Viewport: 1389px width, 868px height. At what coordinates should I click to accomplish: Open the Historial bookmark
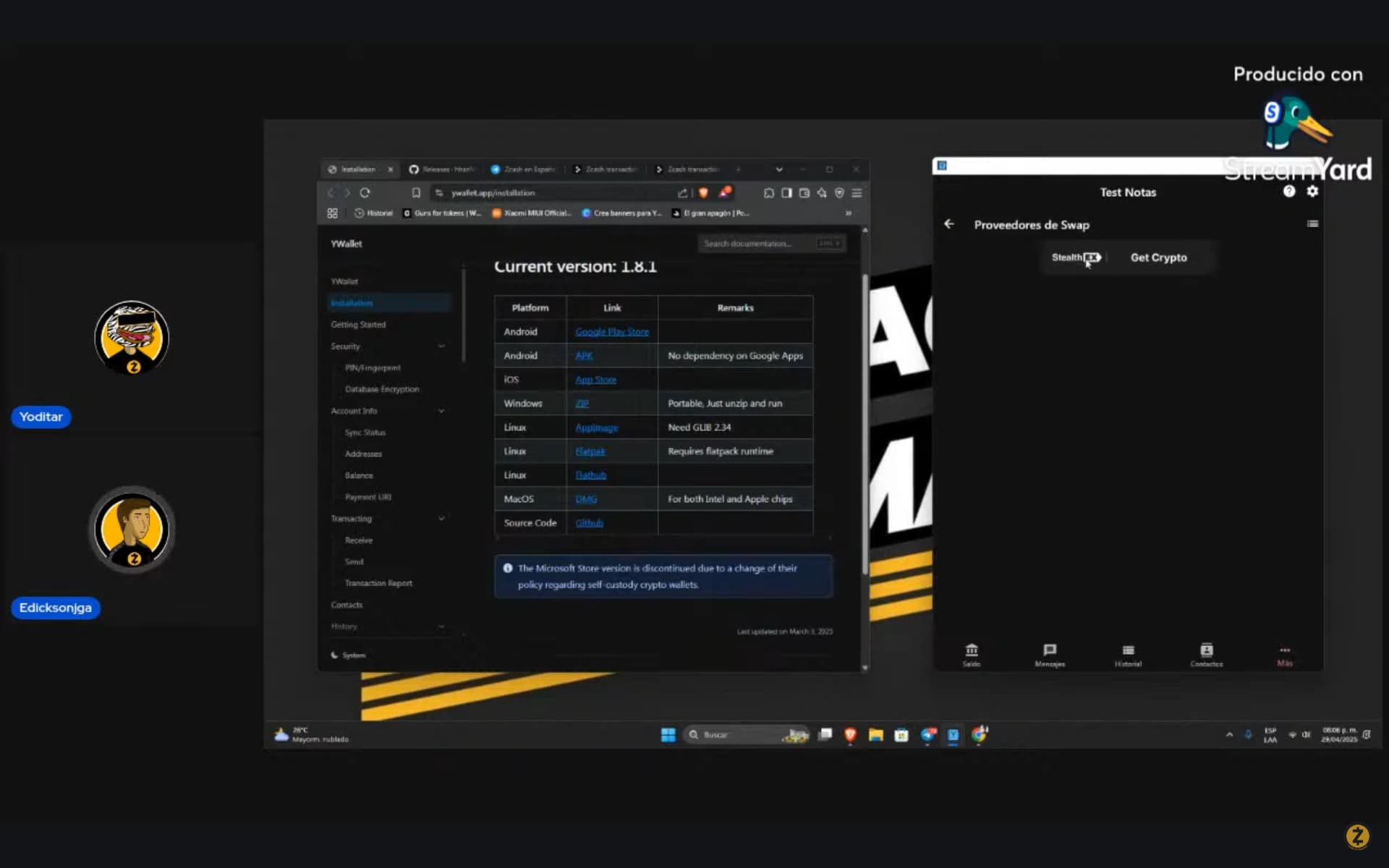pyautogui.click(x=373, y=213)
